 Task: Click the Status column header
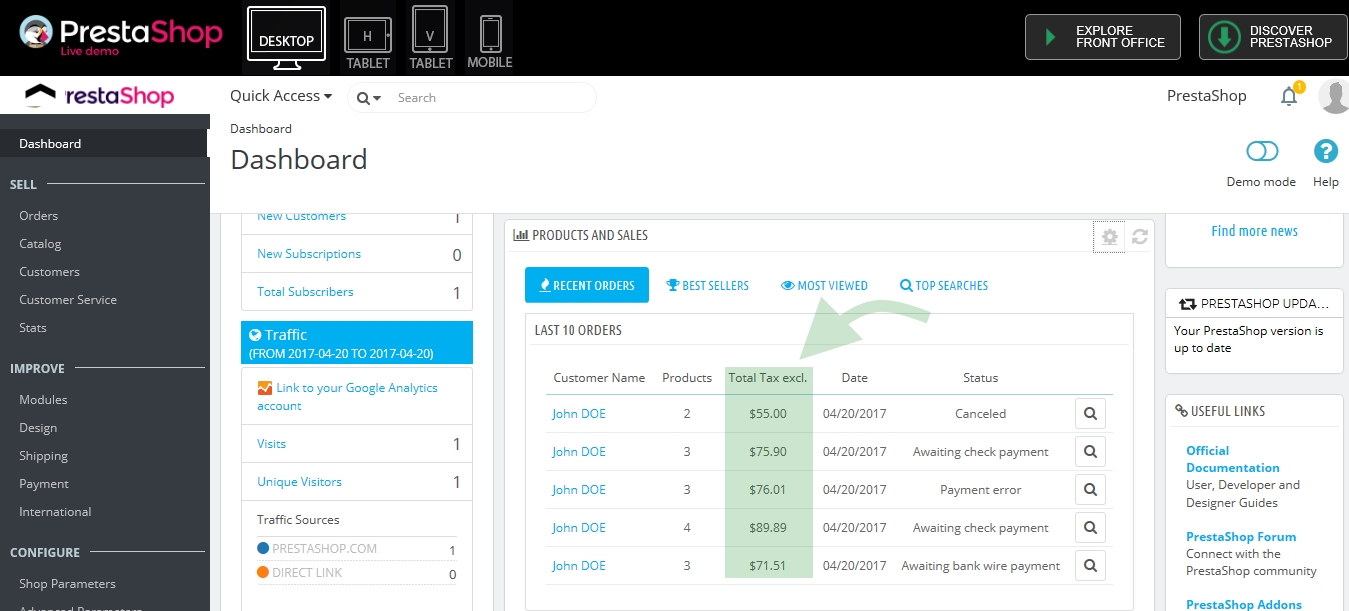[x=980, y=378]
